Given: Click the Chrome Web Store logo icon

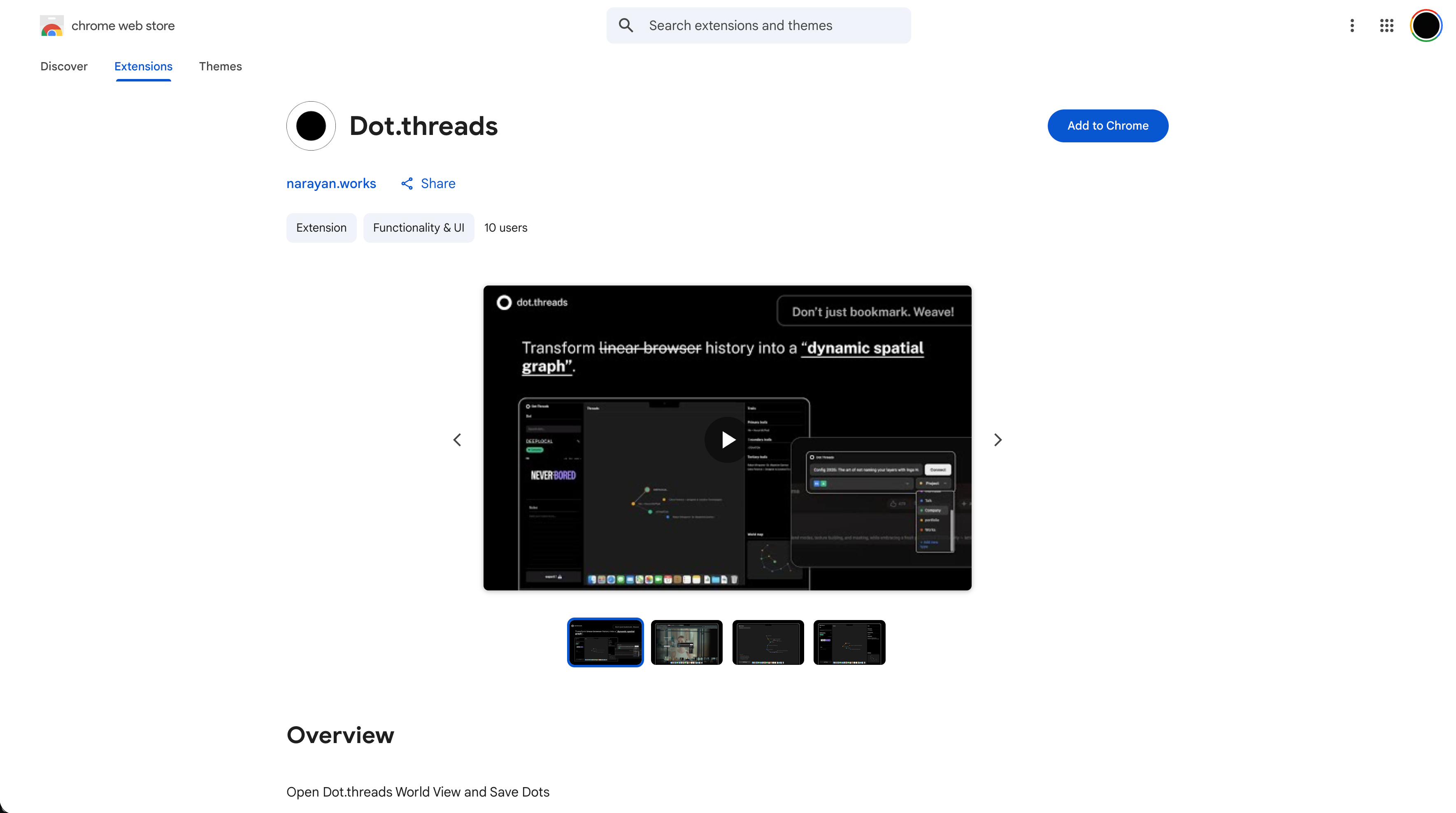Looking at the screenshot, I should pos(51,26).
